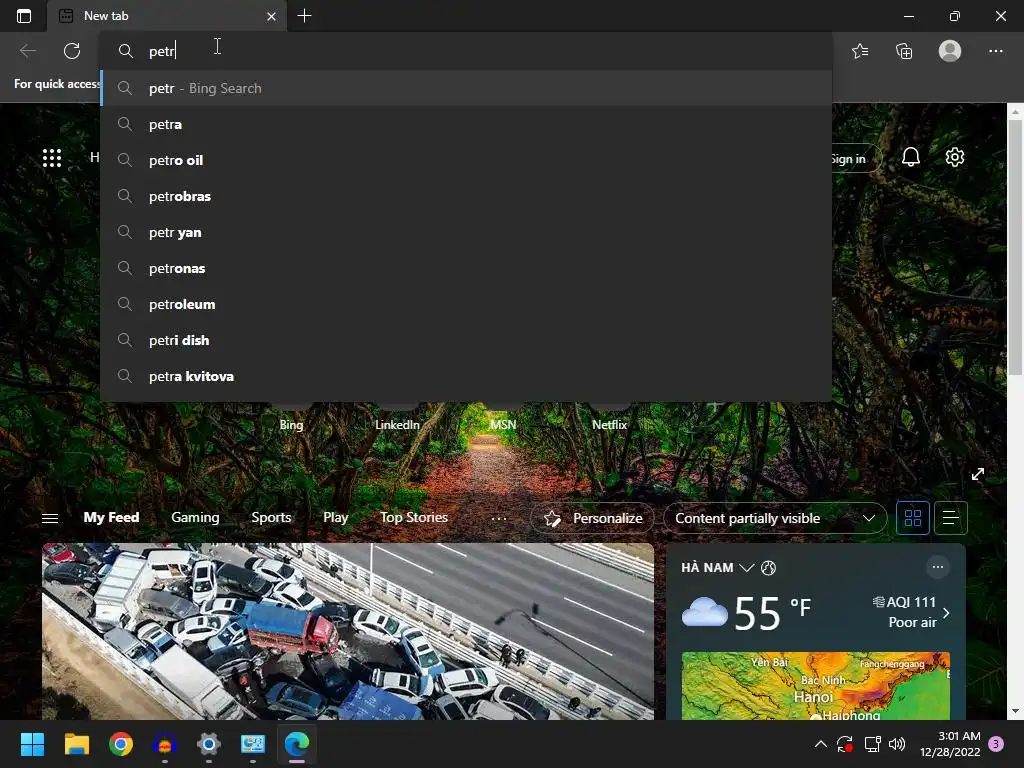Viewport: 1024px width, 768px height.
Task: Show hidden tray icons chevron
Action: 821,744
